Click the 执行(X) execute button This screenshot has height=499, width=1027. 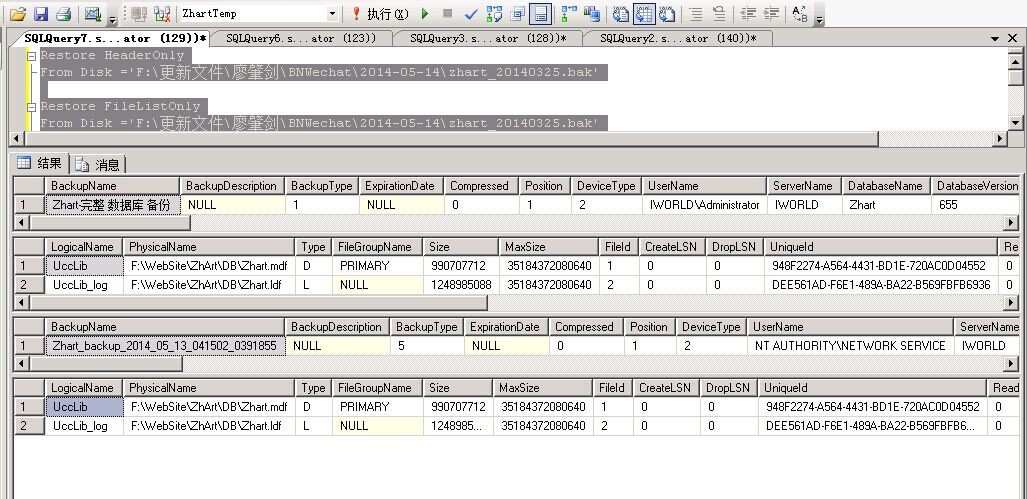pos(380,14)
